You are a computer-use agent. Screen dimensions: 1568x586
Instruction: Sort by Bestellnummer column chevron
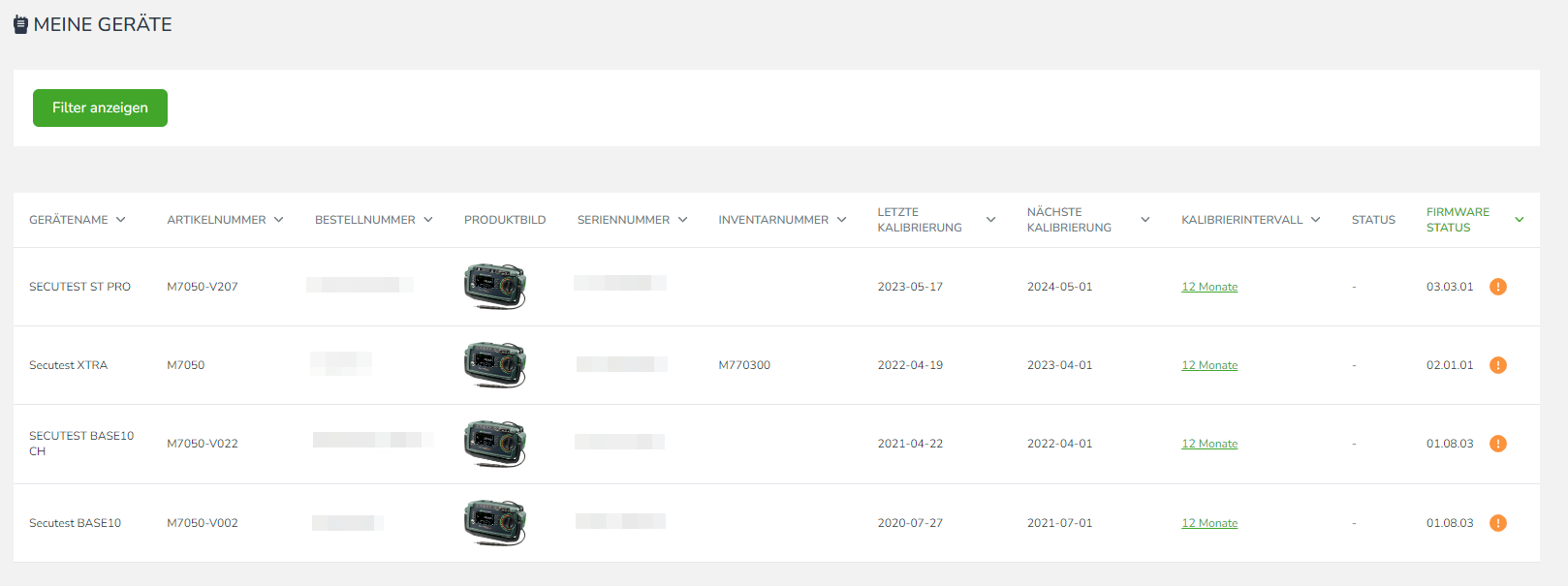(428, 220)
